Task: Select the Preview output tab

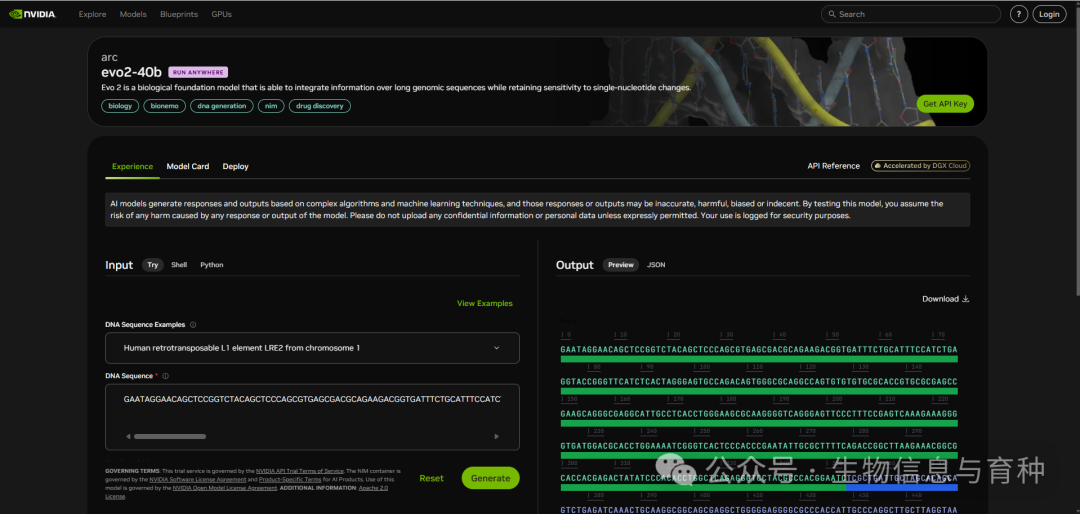Action: point(621,265)
